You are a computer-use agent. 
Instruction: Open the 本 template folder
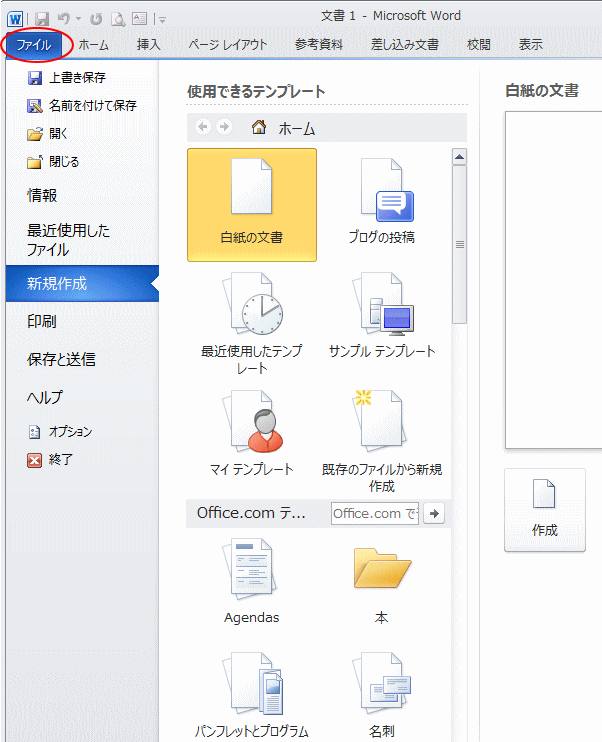(381, 584)
